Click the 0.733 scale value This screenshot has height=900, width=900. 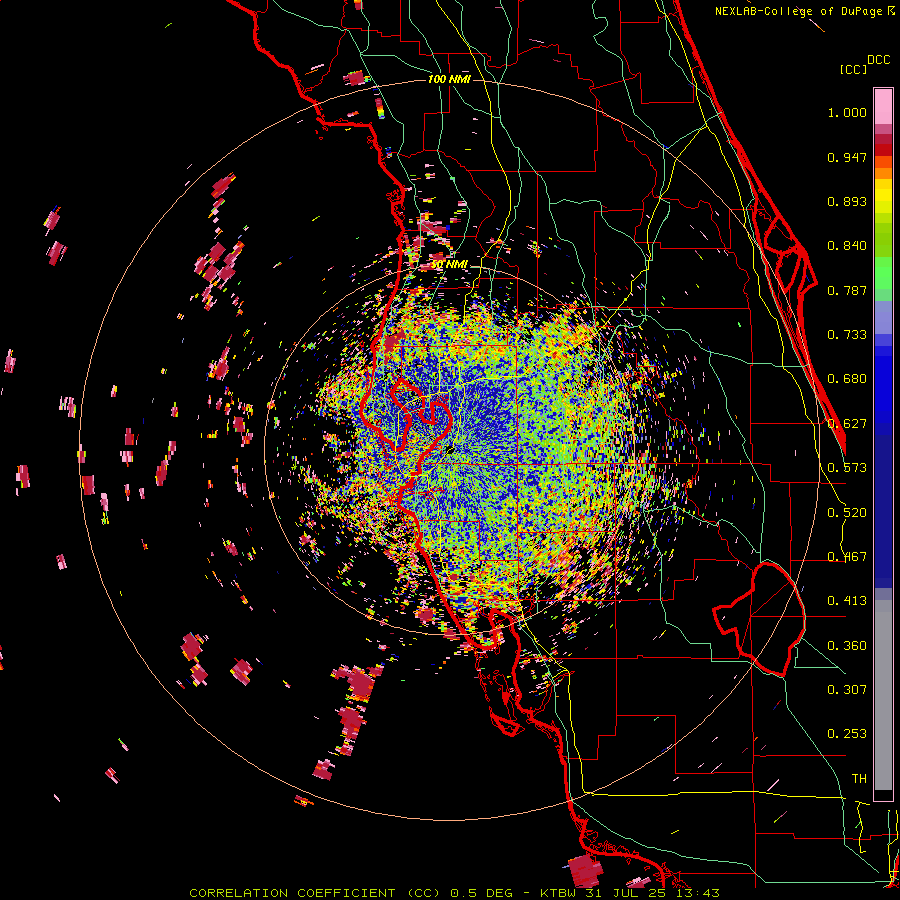pyautogui.click(x=847, y=335)
